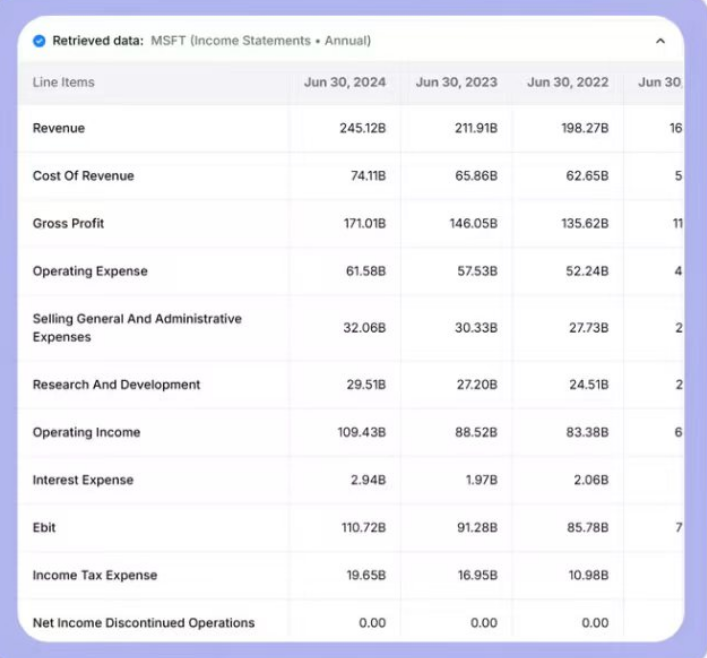Screen dimensions: 707x658
Task: Click Interest Expense value 2.94B
Action: [x=368, y=480]
